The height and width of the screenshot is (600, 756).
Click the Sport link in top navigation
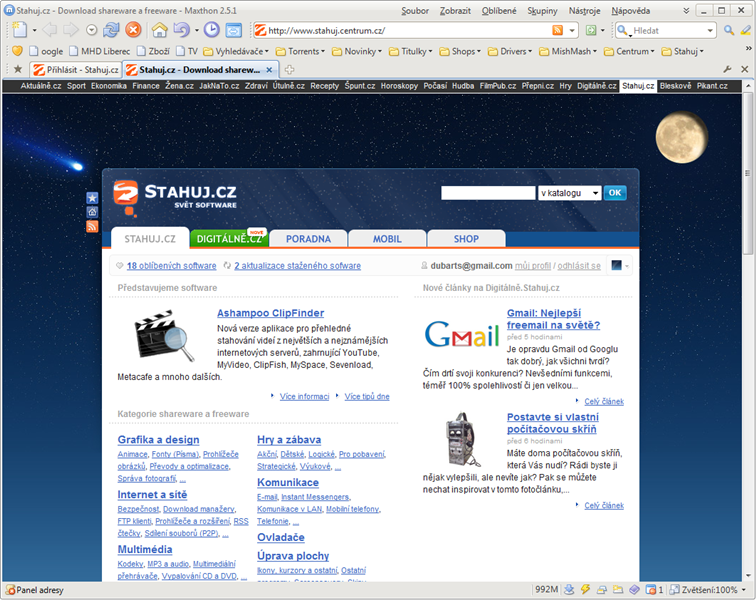(76, 86)
